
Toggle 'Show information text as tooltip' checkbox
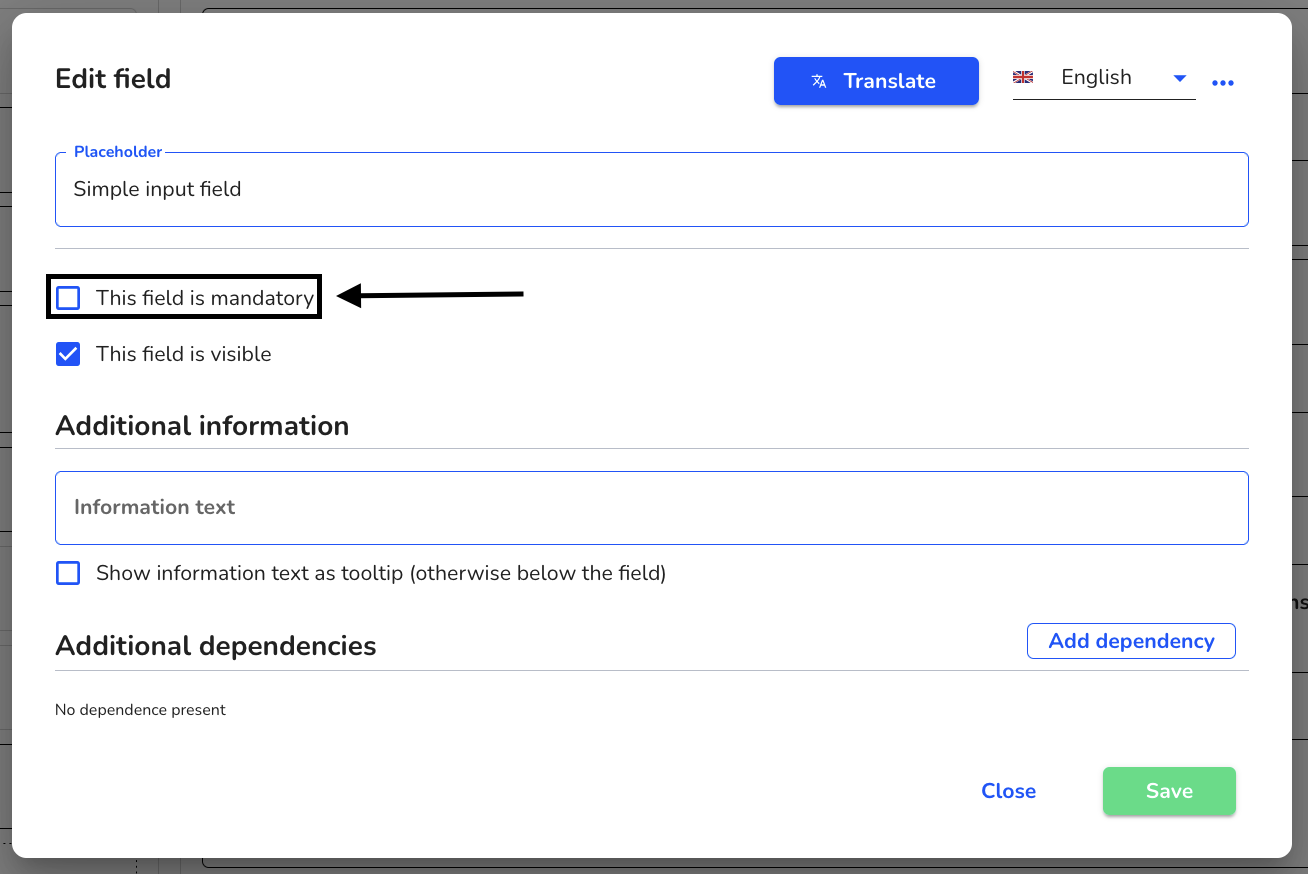(68, 573)
